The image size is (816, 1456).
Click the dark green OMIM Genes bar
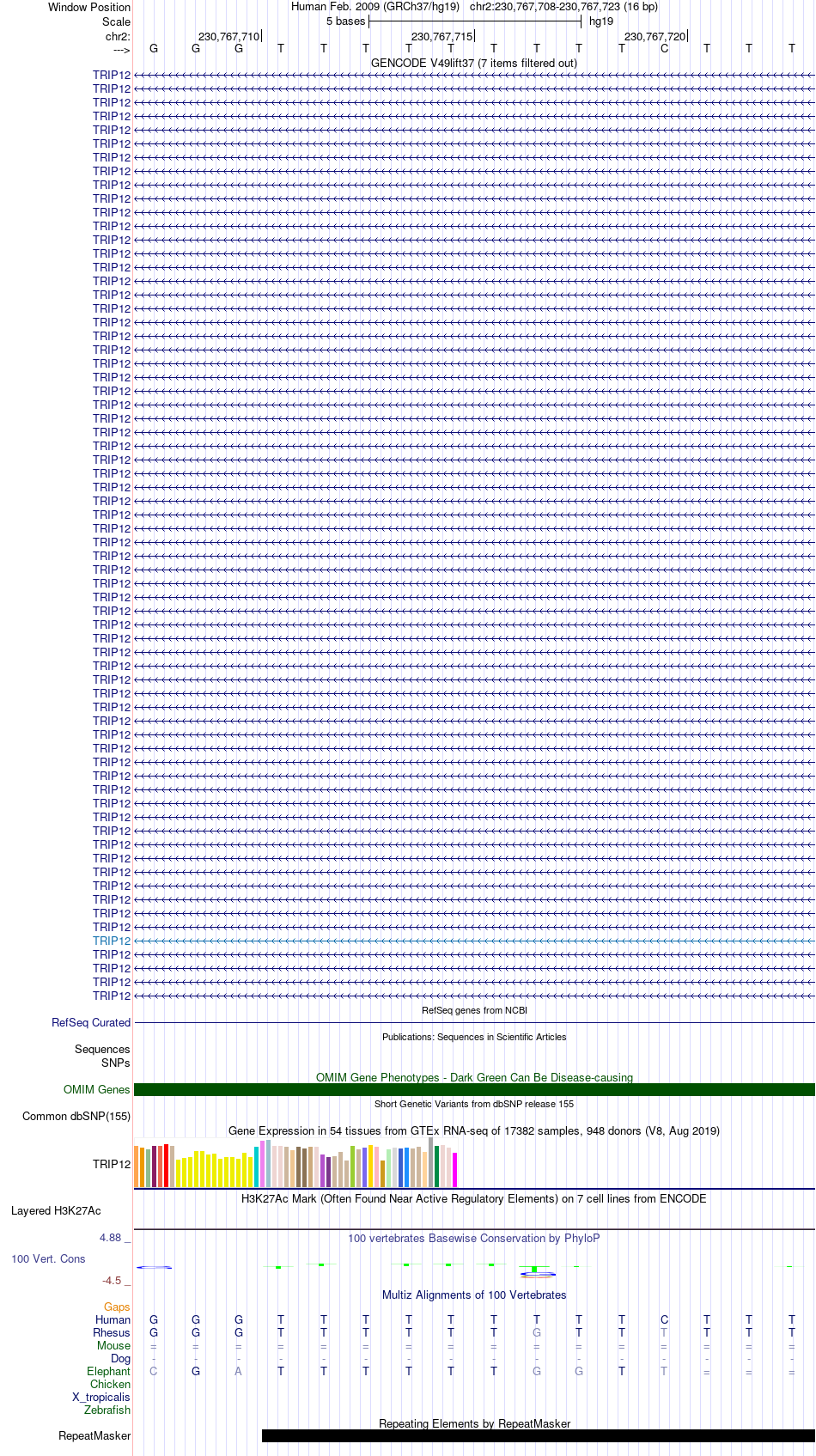tap(474, 1090)
